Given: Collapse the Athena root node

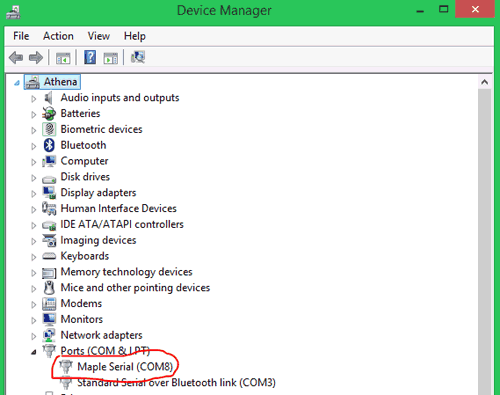Looking at the screenshot, I should 17,83.
